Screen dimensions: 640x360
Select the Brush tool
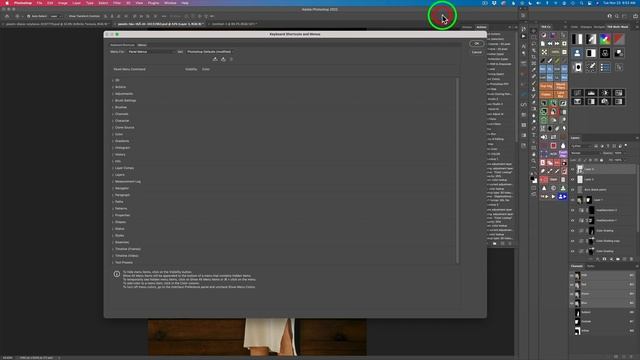tap(533, 83)
